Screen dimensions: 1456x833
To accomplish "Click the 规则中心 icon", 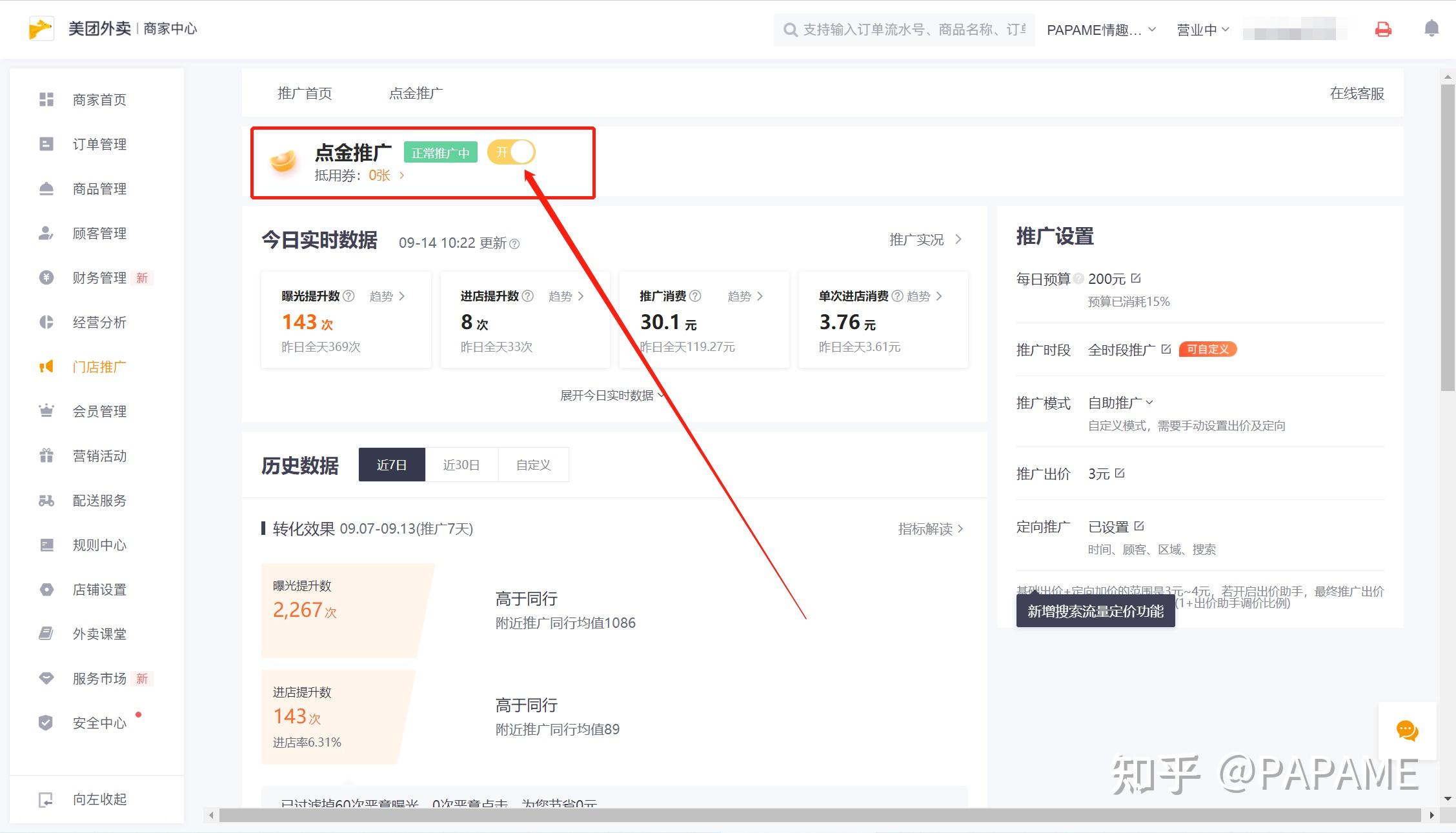I will [46, 545].
